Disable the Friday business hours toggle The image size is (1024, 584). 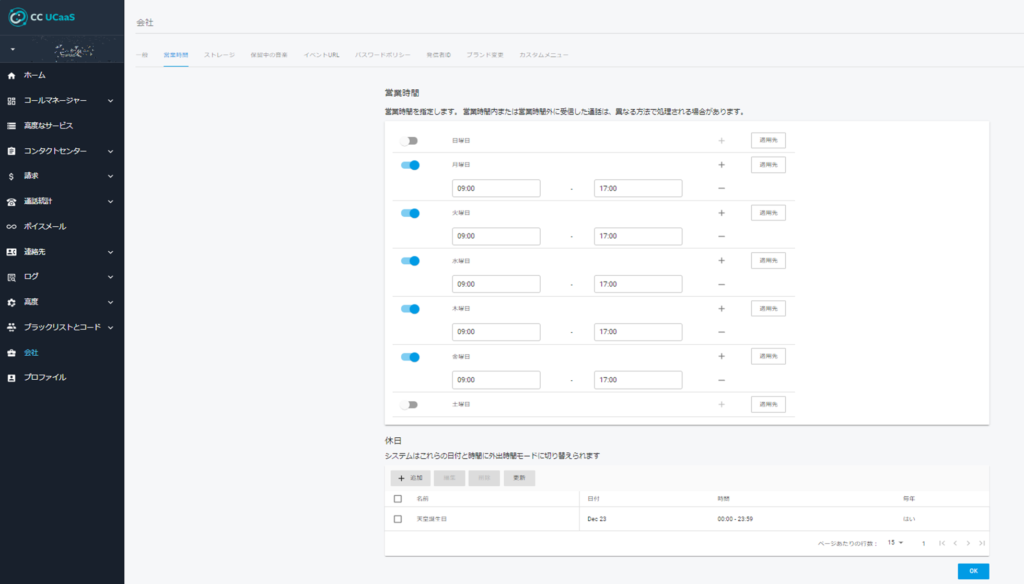coord(409,357)
